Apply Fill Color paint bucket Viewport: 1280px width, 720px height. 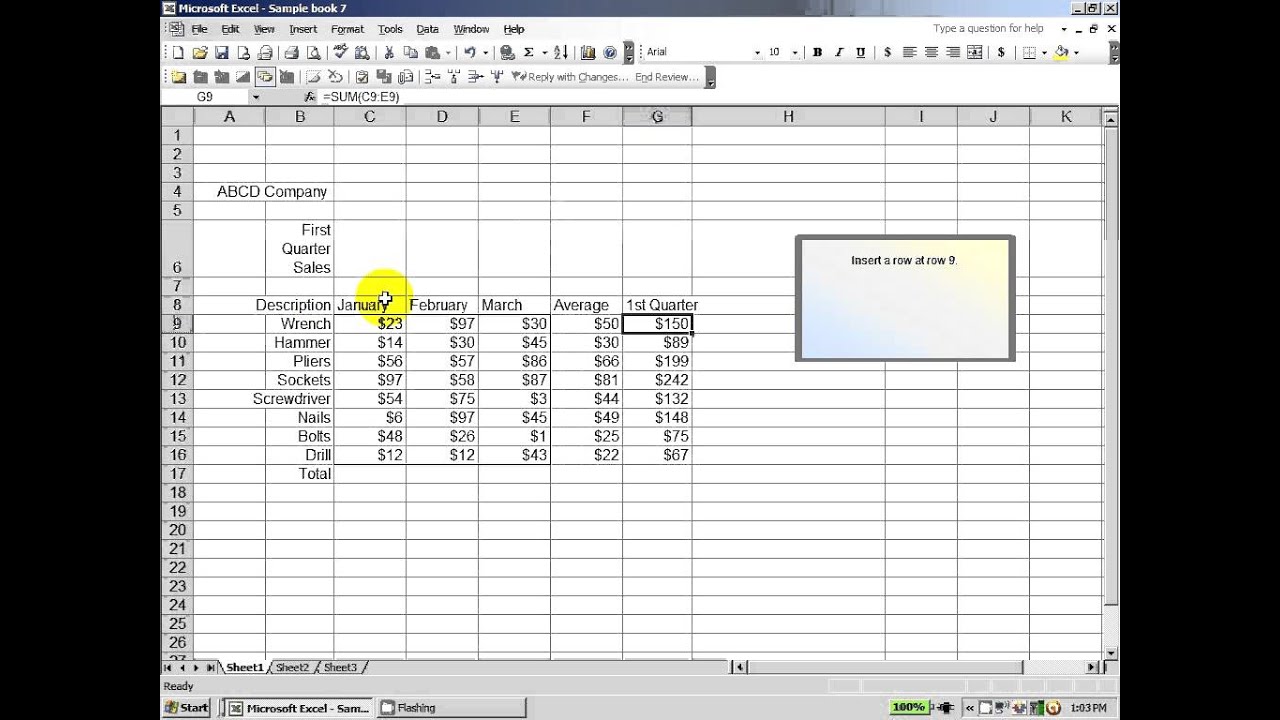coord(1061,52)
